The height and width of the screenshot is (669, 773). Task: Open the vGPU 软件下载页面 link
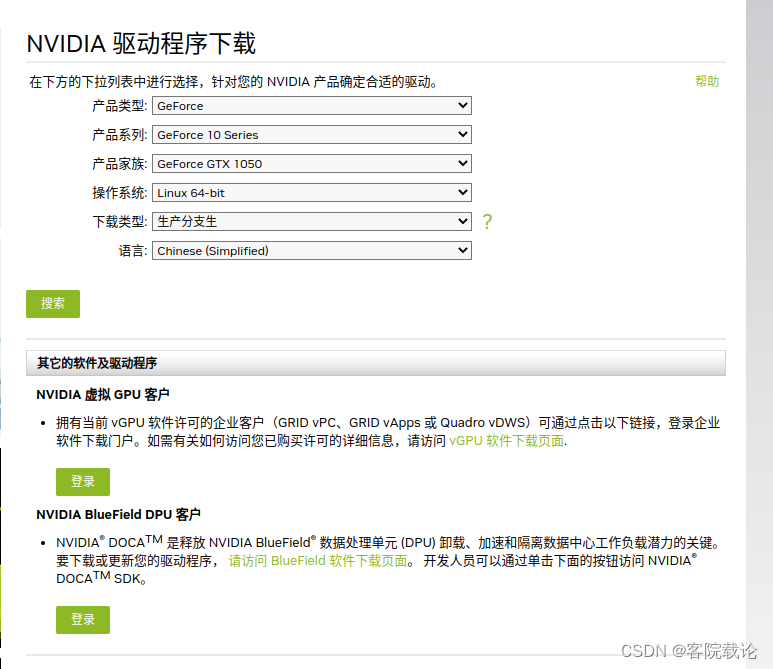pyautogui.click(x=507, y=441)
